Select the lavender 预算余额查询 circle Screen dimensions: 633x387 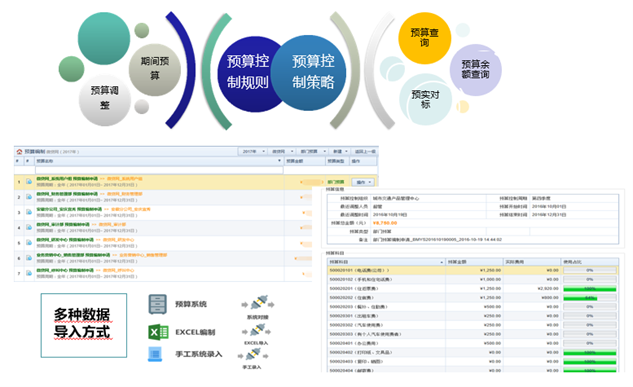tap(476, 70)
